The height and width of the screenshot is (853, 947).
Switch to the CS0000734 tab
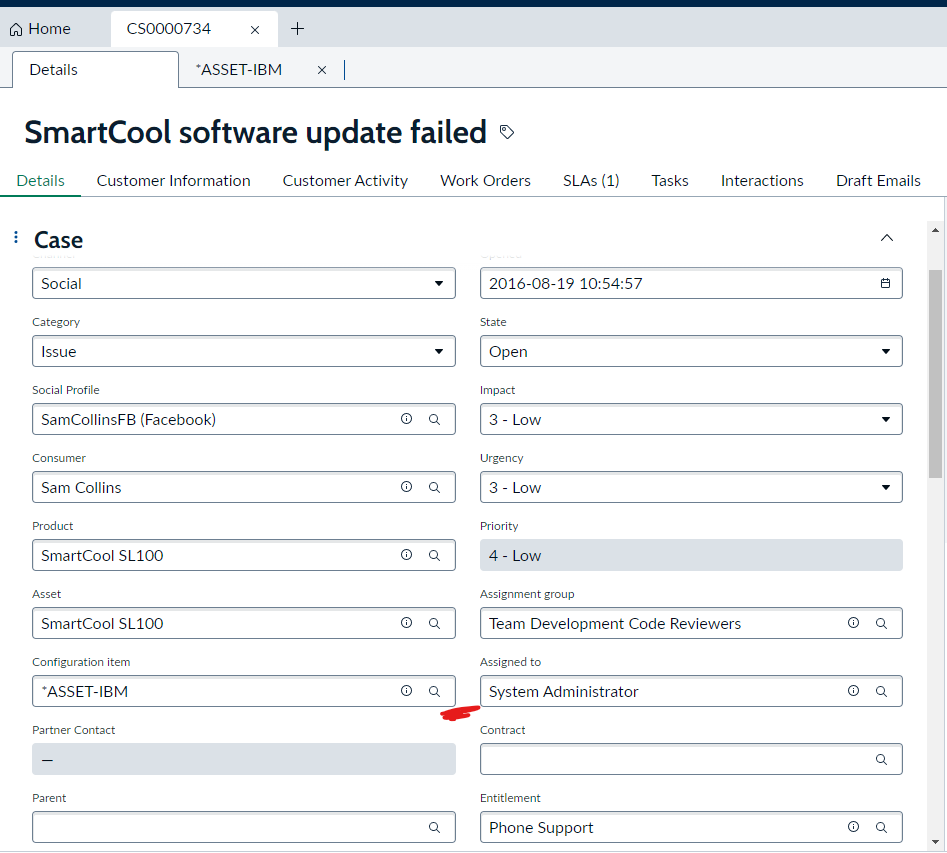(169, 28)
